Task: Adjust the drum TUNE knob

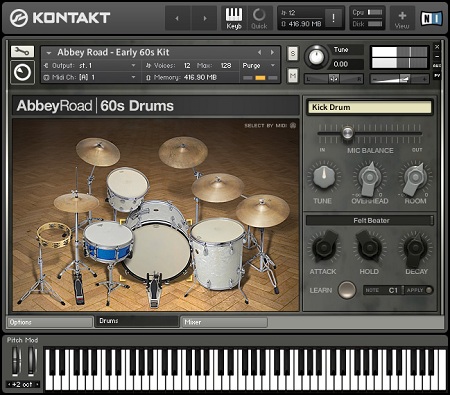Action: coord(323,176)
